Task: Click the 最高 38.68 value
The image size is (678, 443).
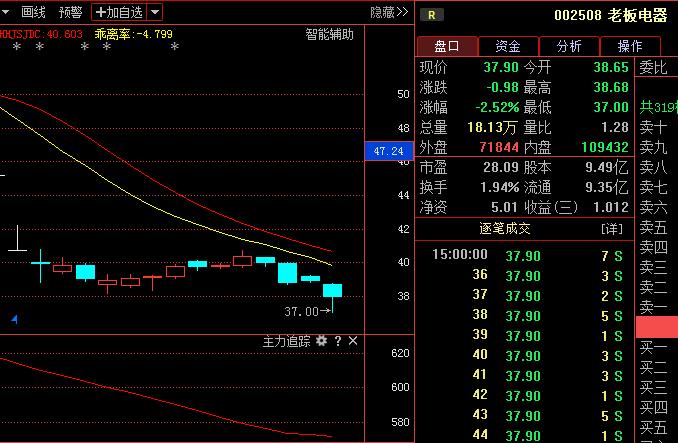Action: [x=611, y=87]
